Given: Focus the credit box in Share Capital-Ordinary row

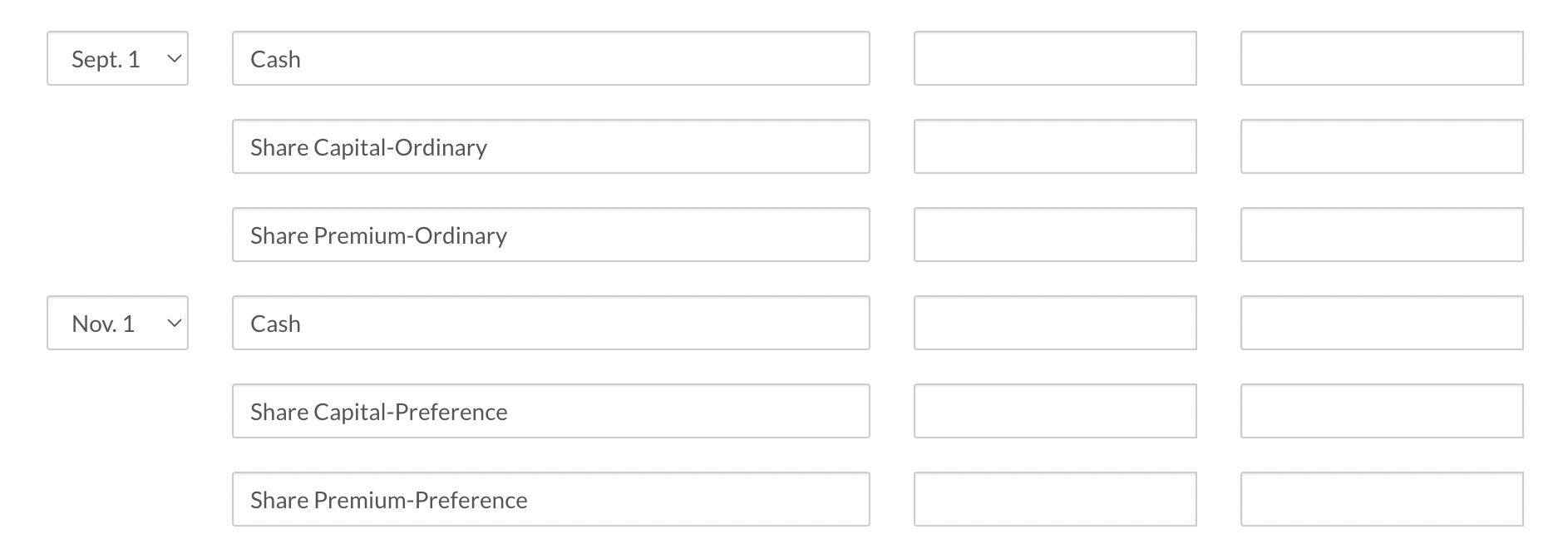Looking at the screenshot, I should 1382,146.
